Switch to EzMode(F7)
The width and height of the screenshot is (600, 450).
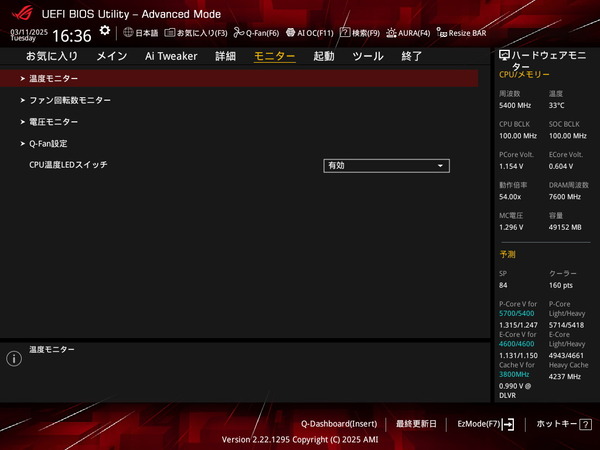click(485, 424)
